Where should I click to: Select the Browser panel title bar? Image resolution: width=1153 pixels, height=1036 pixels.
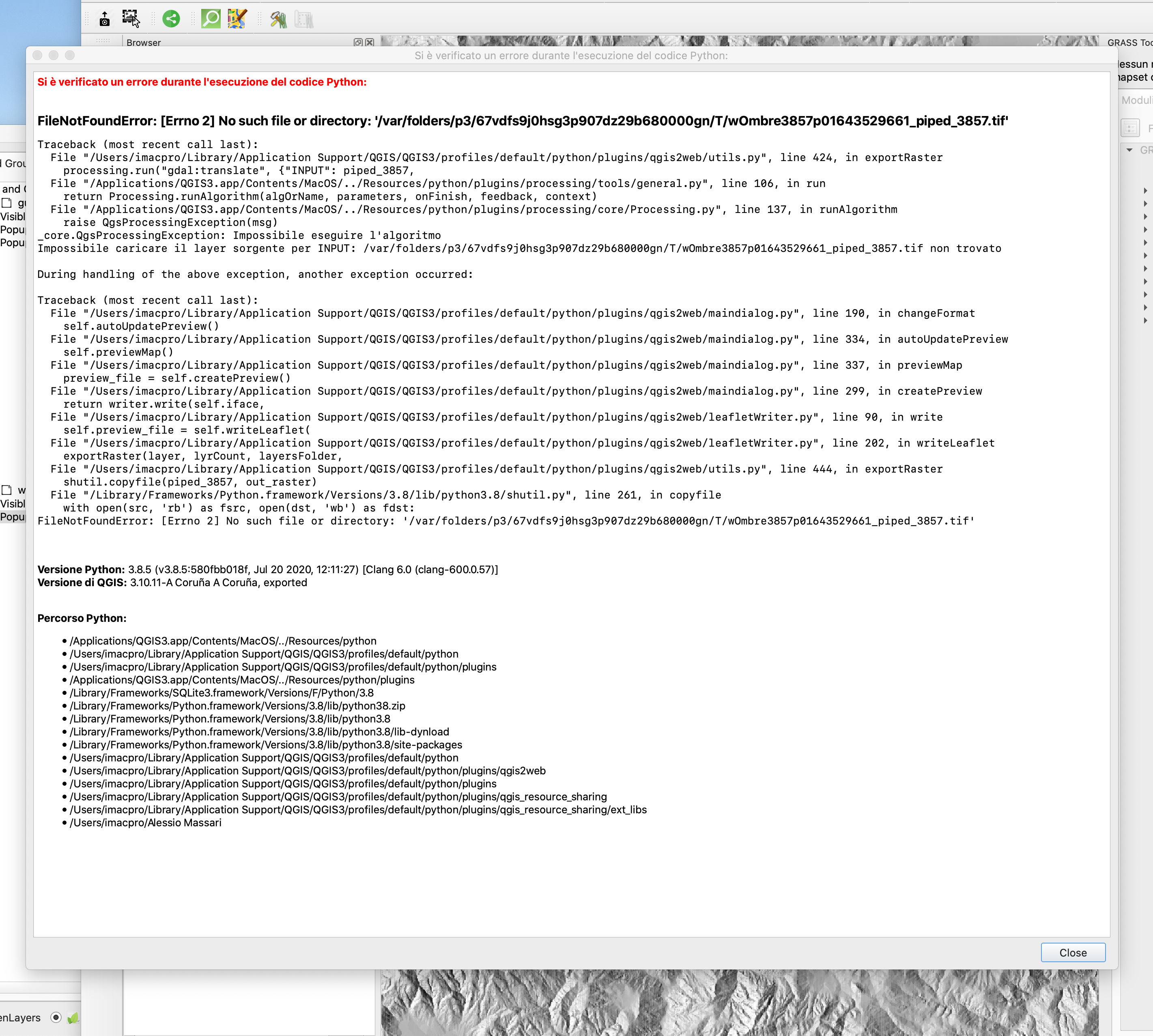[x=144, y=43]
